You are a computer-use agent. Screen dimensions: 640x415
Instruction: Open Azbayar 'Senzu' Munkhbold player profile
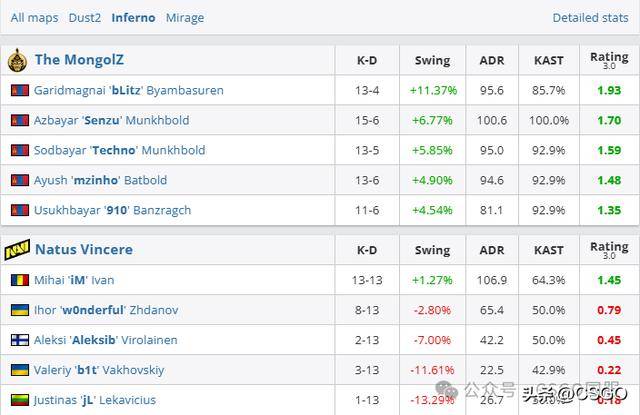(x=111, y=120)
